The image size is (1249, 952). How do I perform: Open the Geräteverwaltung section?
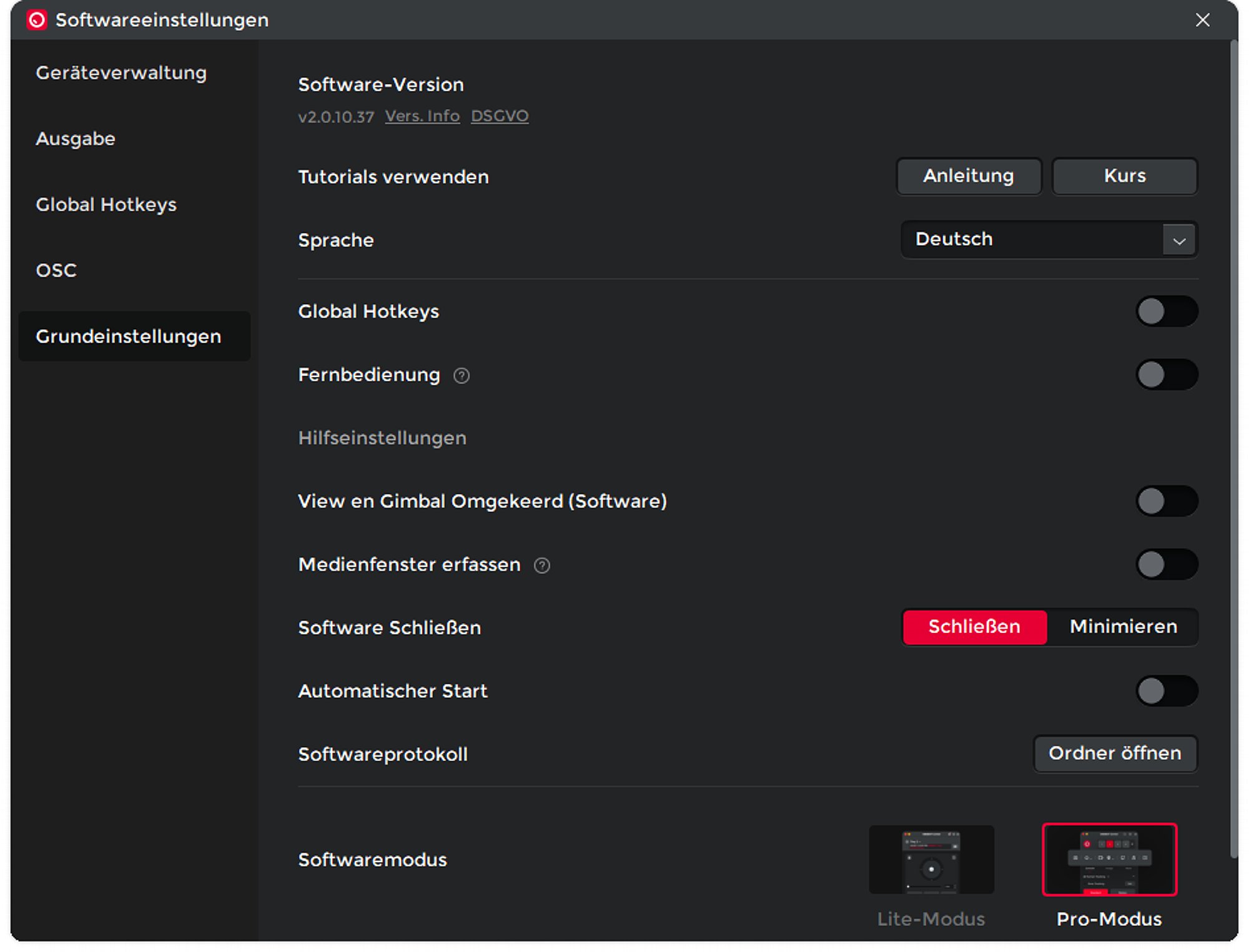[x=121, y=73]
